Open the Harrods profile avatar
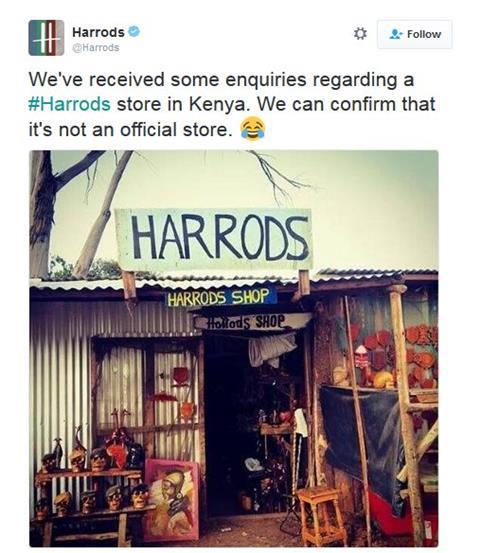The height and width of the screenshot is (553, 480). pyautogui.click(x=46, y=38)
